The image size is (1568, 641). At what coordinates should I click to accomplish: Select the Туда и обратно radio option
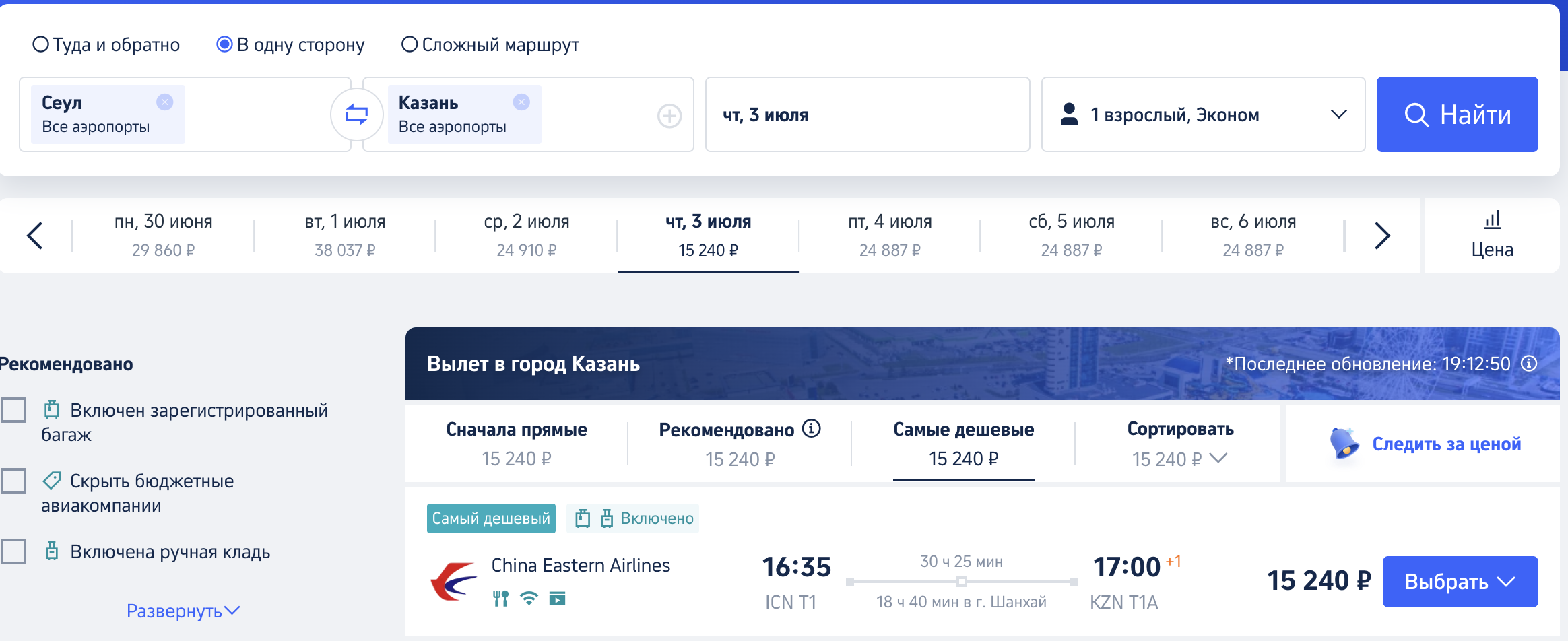(41, 44)
